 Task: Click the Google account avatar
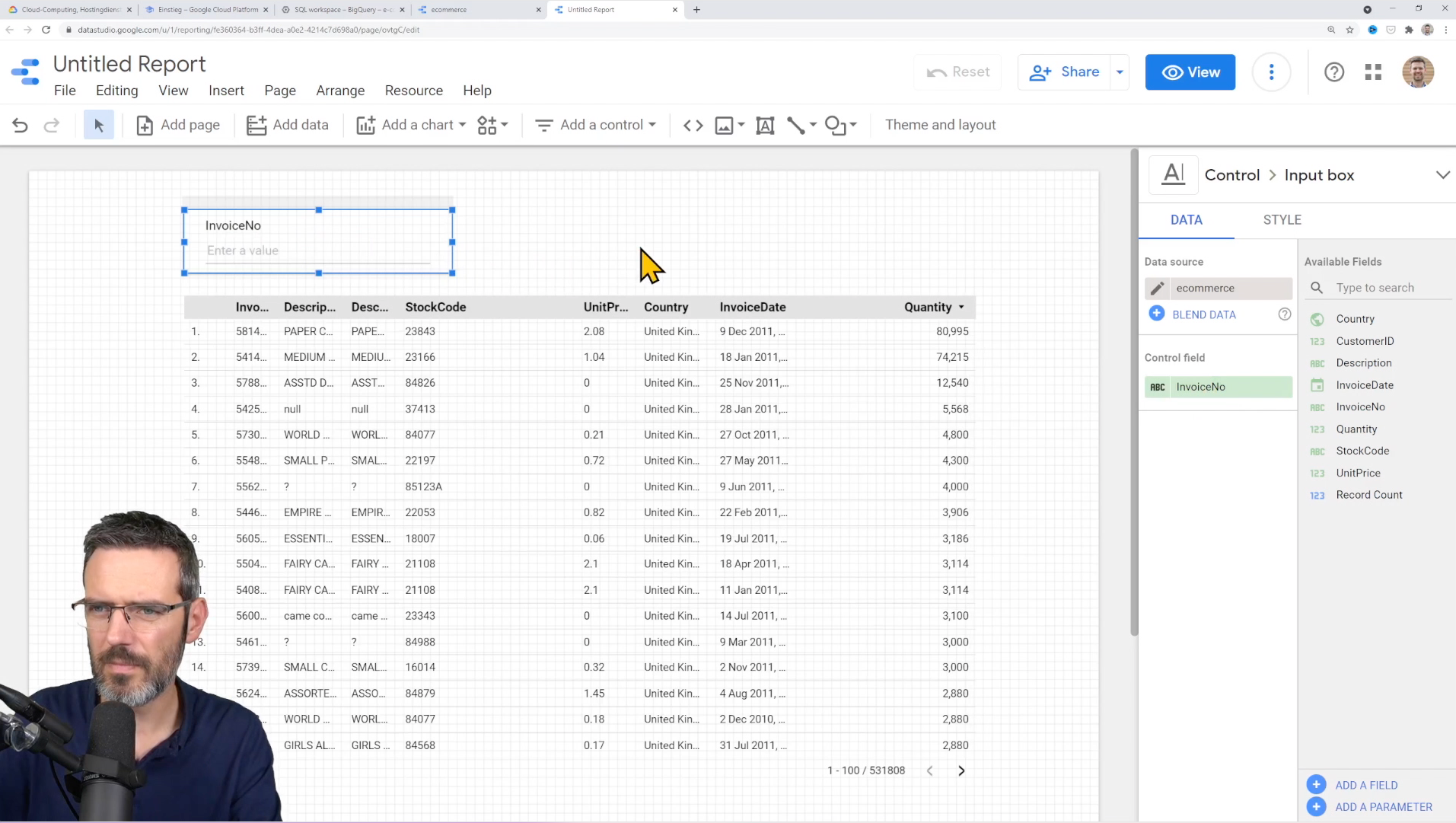pos(1417,72)
